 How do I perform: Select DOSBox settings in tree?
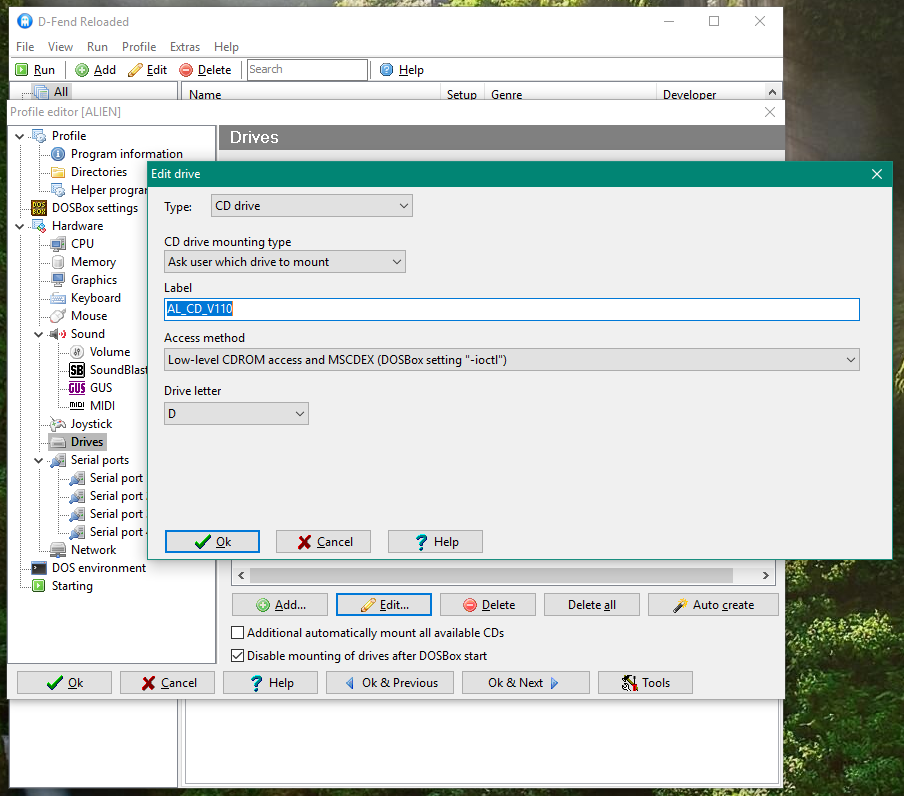click(94, 208)
